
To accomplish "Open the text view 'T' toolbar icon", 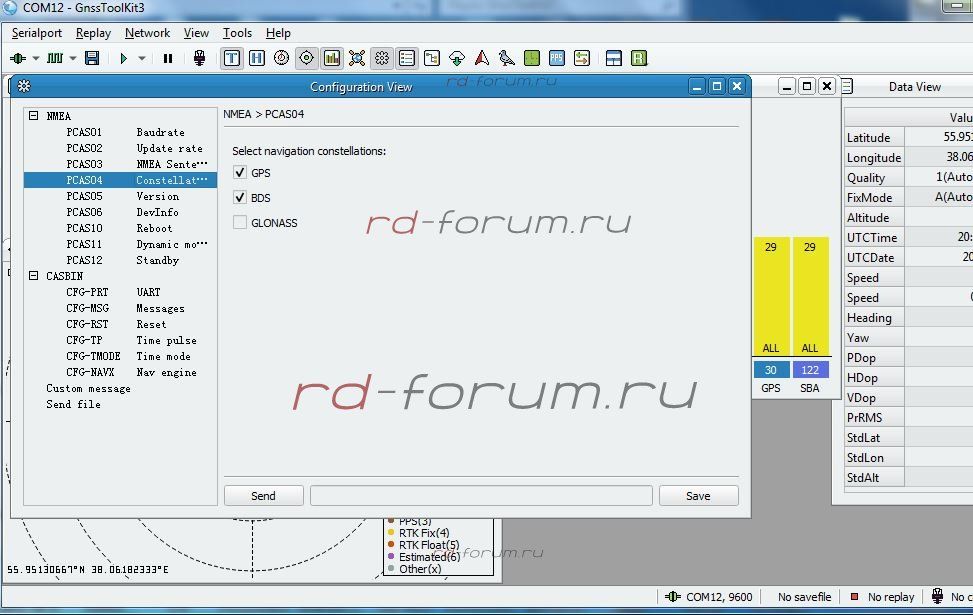I will [x=232, y=59].
